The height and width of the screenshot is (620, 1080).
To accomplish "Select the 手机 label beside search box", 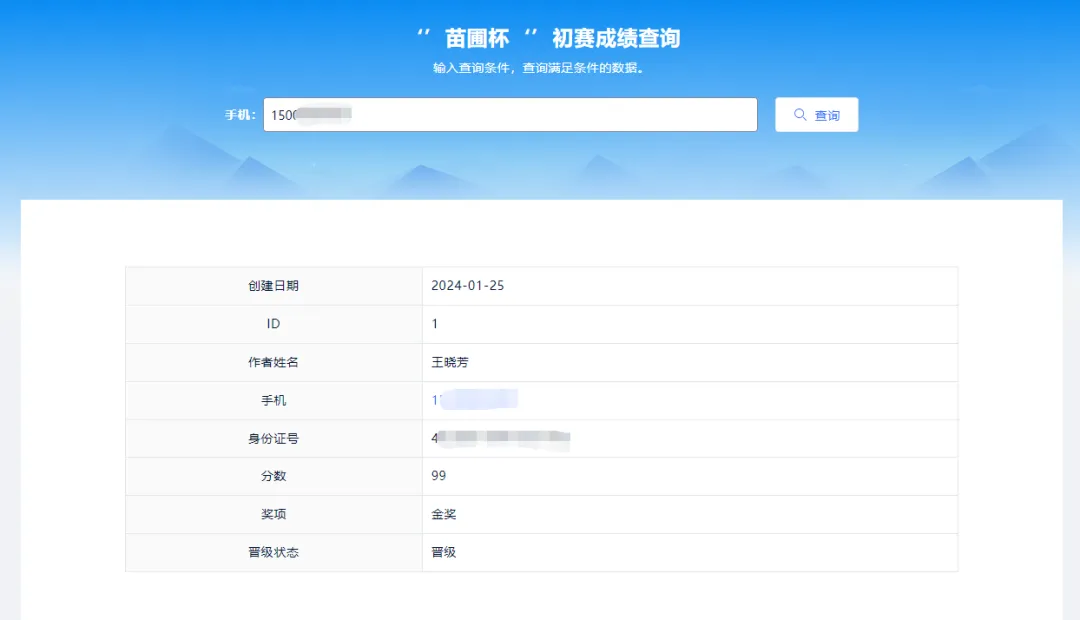I will click(x=240, y=115).
